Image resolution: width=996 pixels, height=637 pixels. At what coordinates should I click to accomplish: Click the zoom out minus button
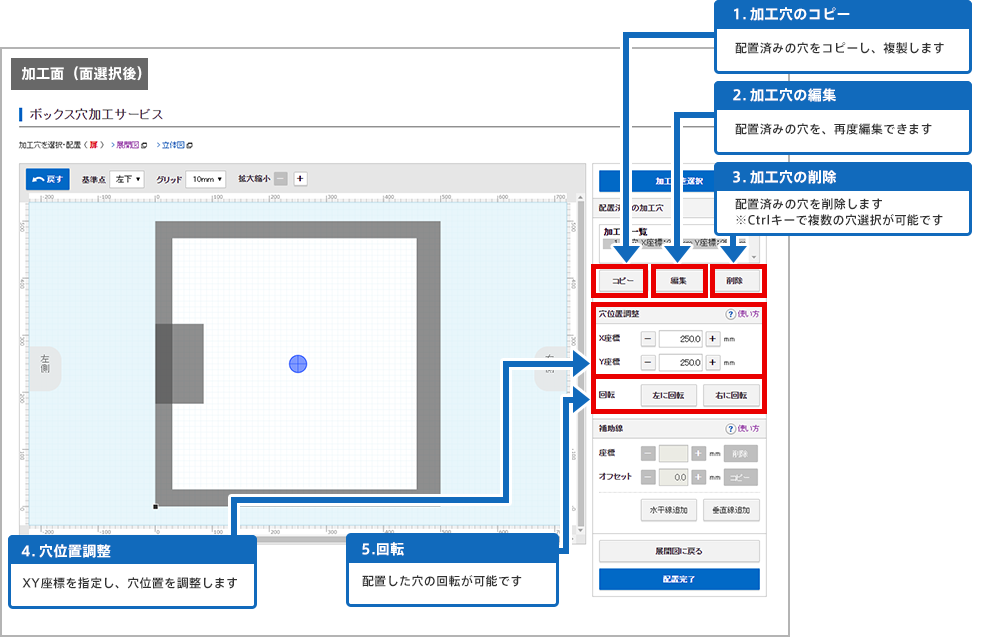click(280, 179)
